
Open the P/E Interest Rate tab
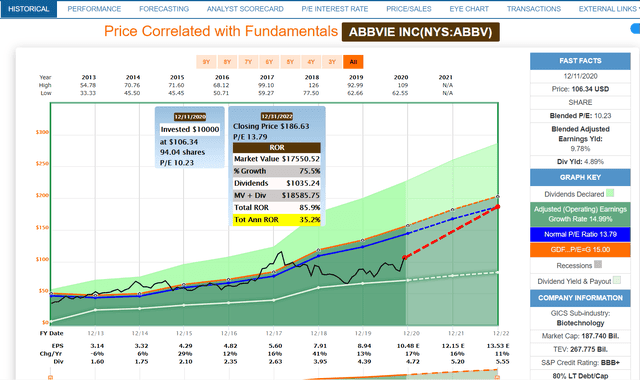pos(335,9)
